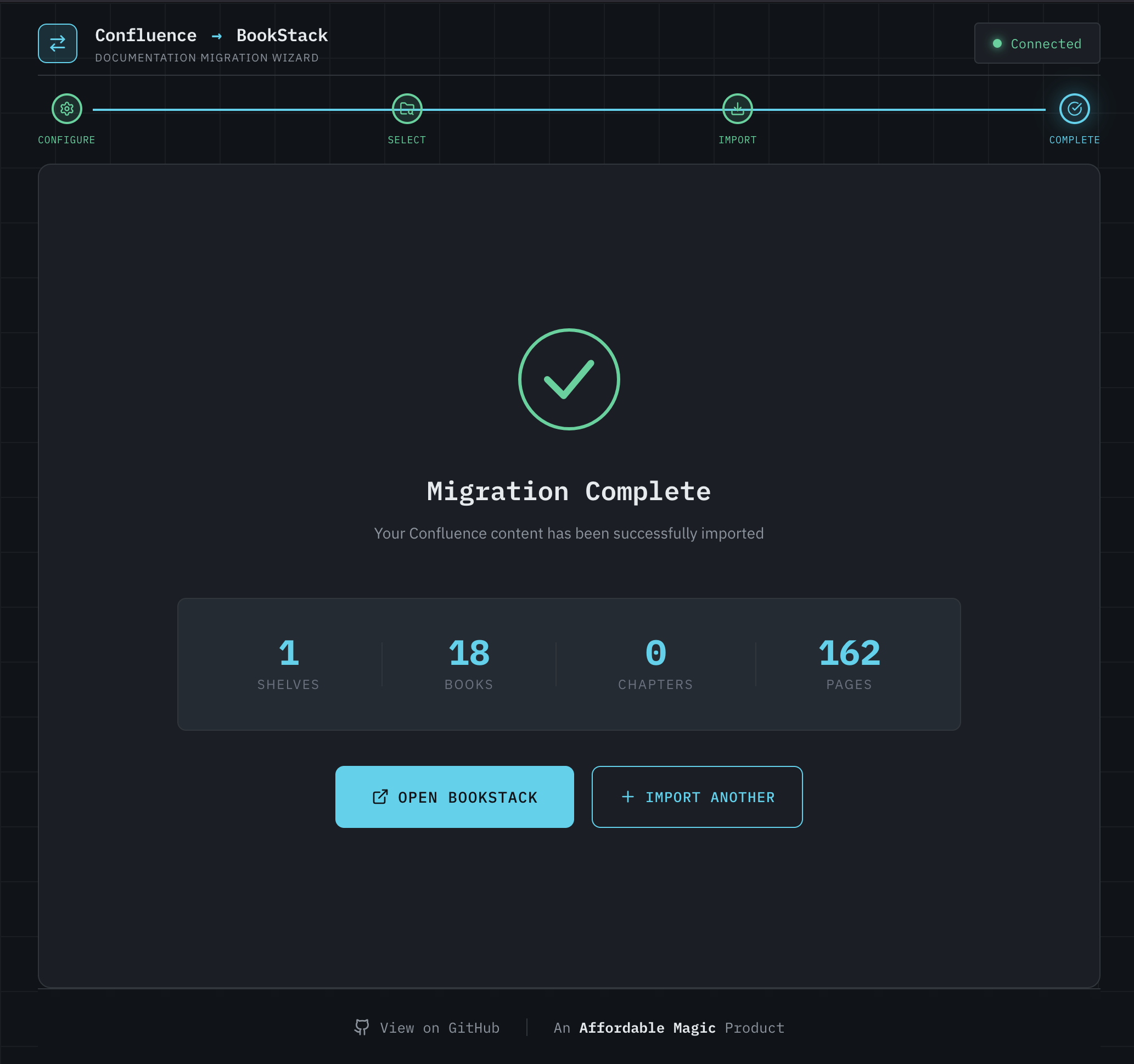Image resolution: width=1134 pixels, height=1064 pixels.
Task: Click the Select step folder icon
Action: [407, 108]
